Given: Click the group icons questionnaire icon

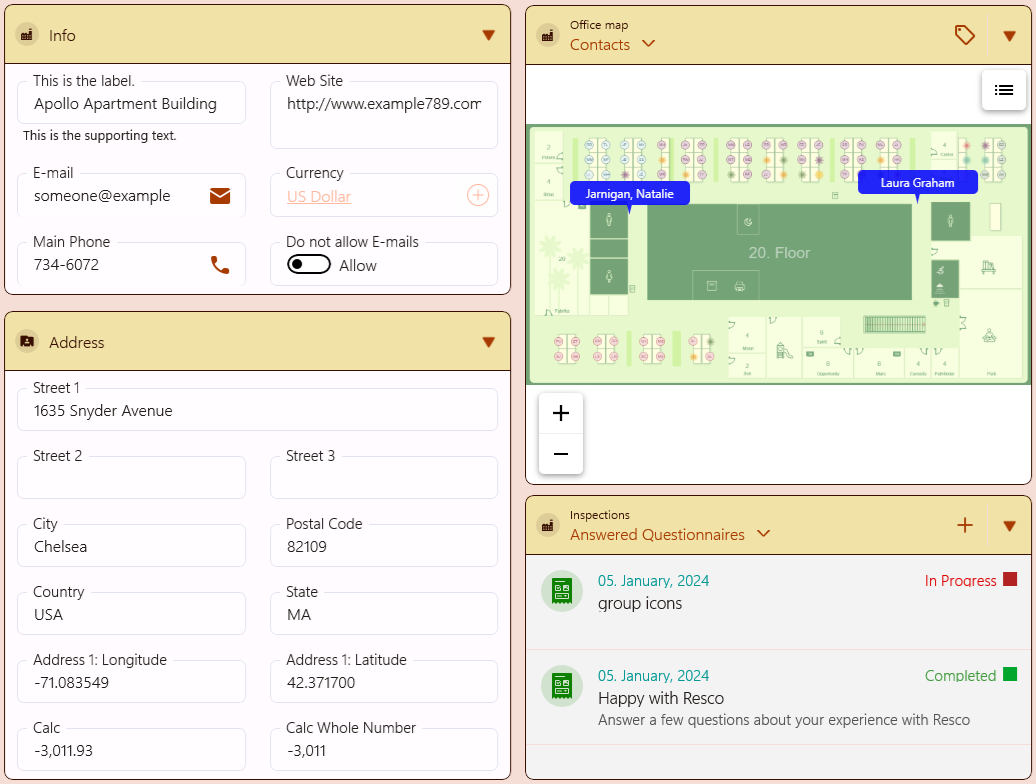Looking at the screenshot, I should pyautogui.click(x=562, y=590).
